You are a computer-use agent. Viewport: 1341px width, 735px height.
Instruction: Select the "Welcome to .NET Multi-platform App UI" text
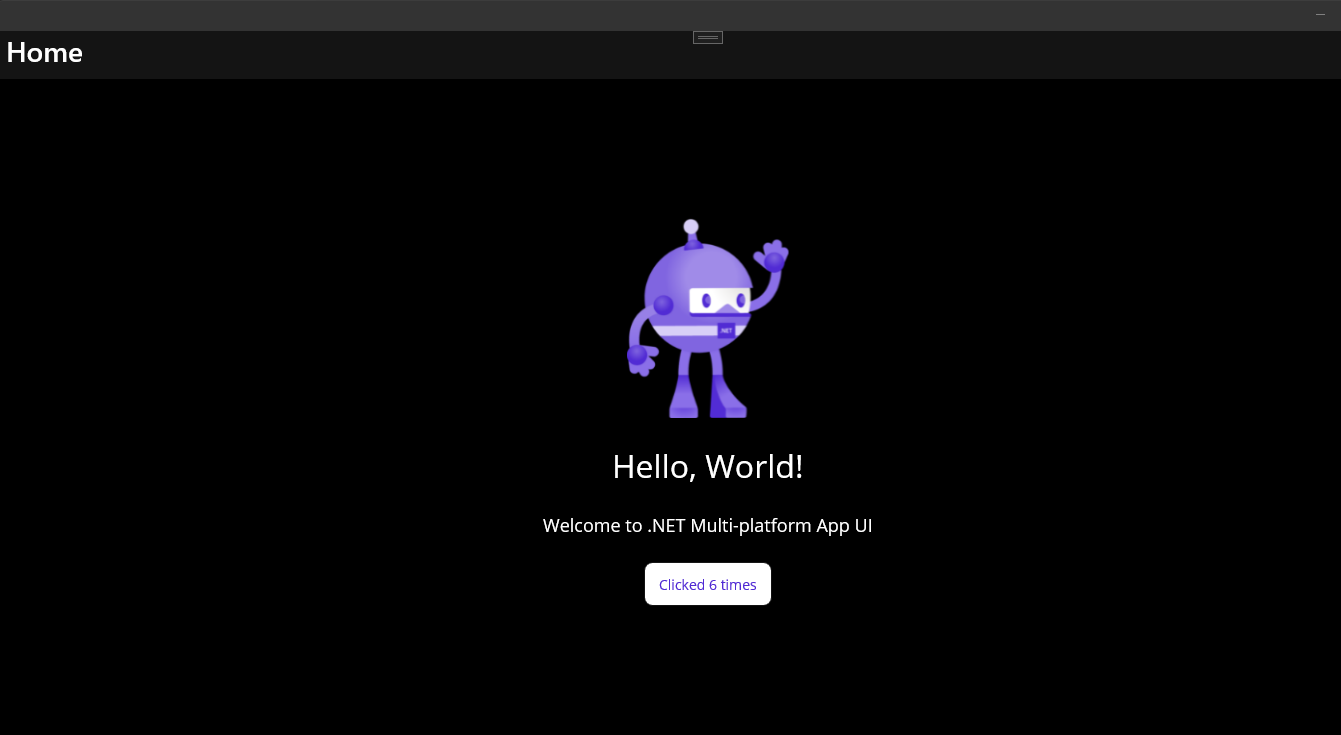pos(707,525)
